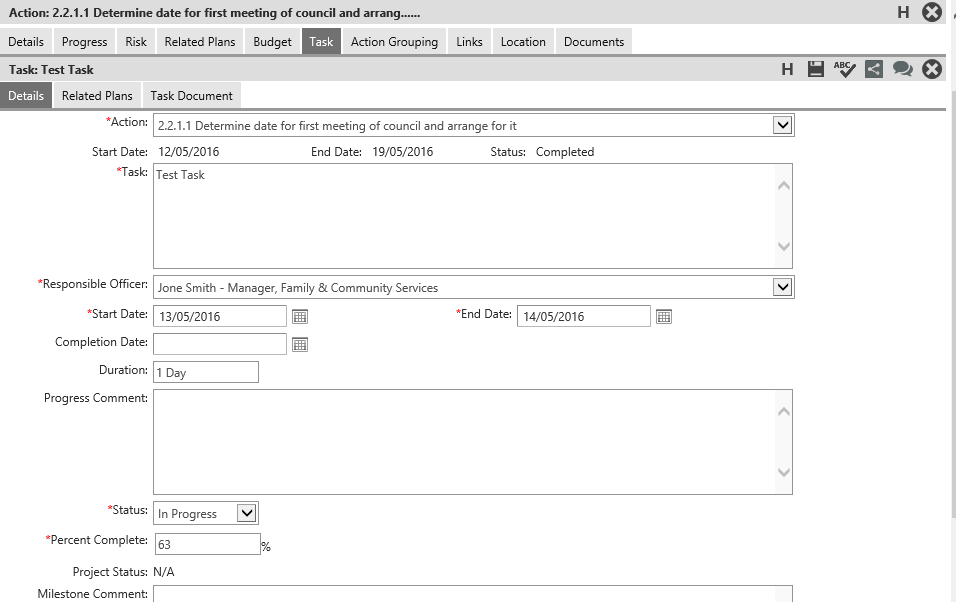Switch to the Budget tab
The height and width of the screenshot is (602, 956).
click(x=272, y=42)
